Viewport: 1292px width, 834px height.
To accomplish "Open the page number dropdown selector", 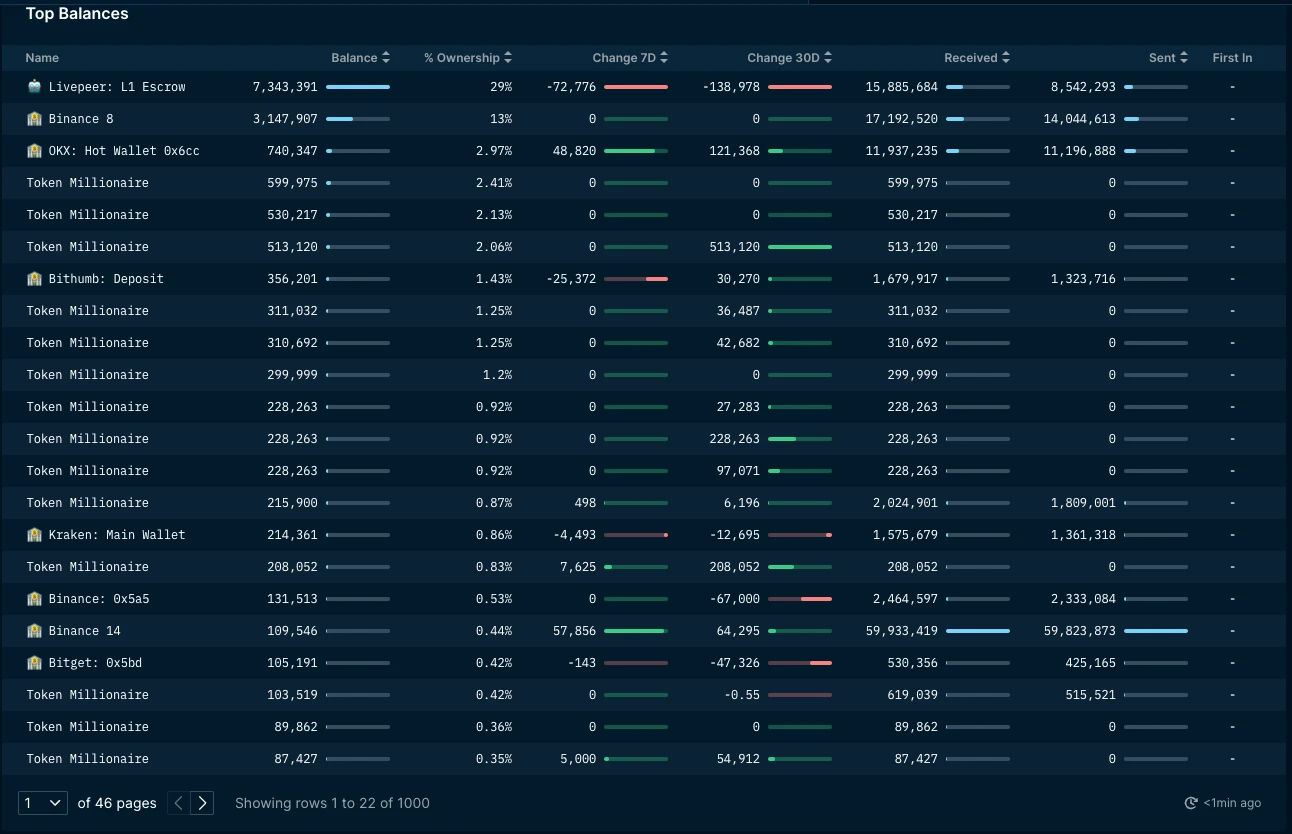I will coord(43,803).
